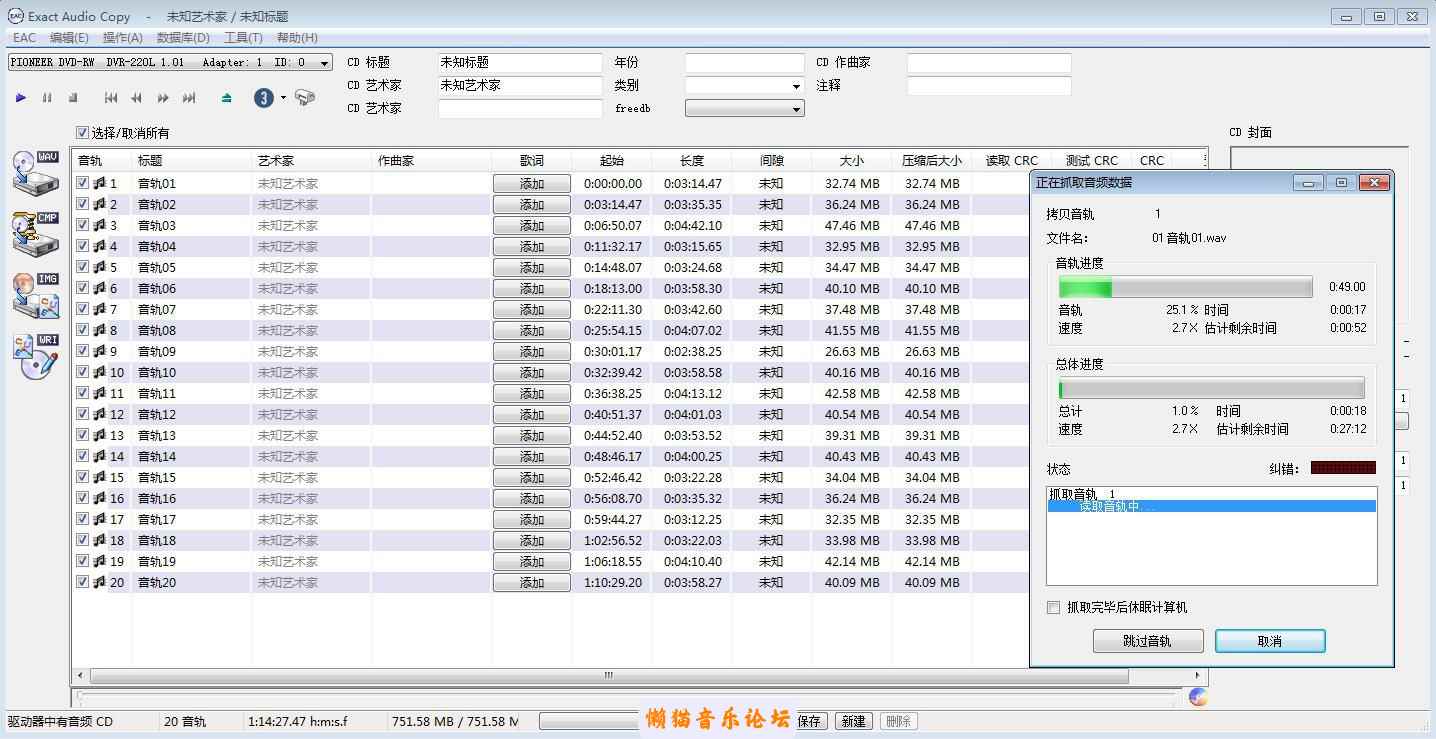The height and width of the screenshot is (739, 1436).
Task: Open the 类别 genre dropdown
Action: [x=744, y=86]
